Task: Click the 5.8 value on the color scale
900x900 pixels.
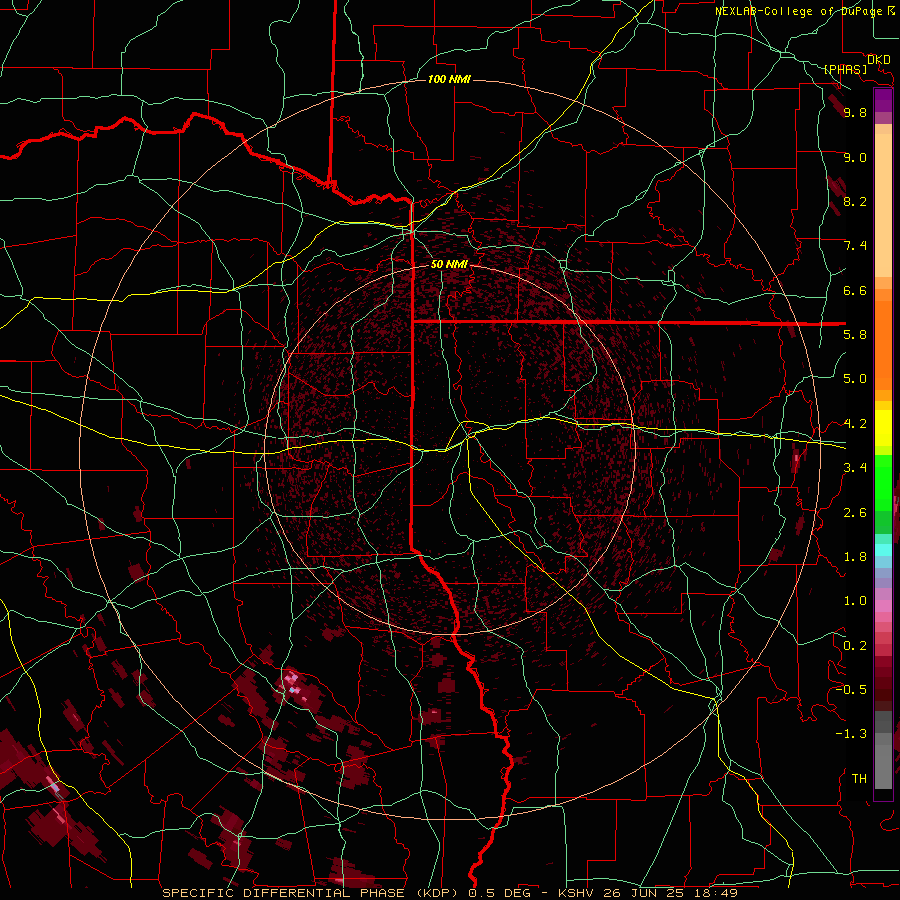Action: [x=855, y=335]
